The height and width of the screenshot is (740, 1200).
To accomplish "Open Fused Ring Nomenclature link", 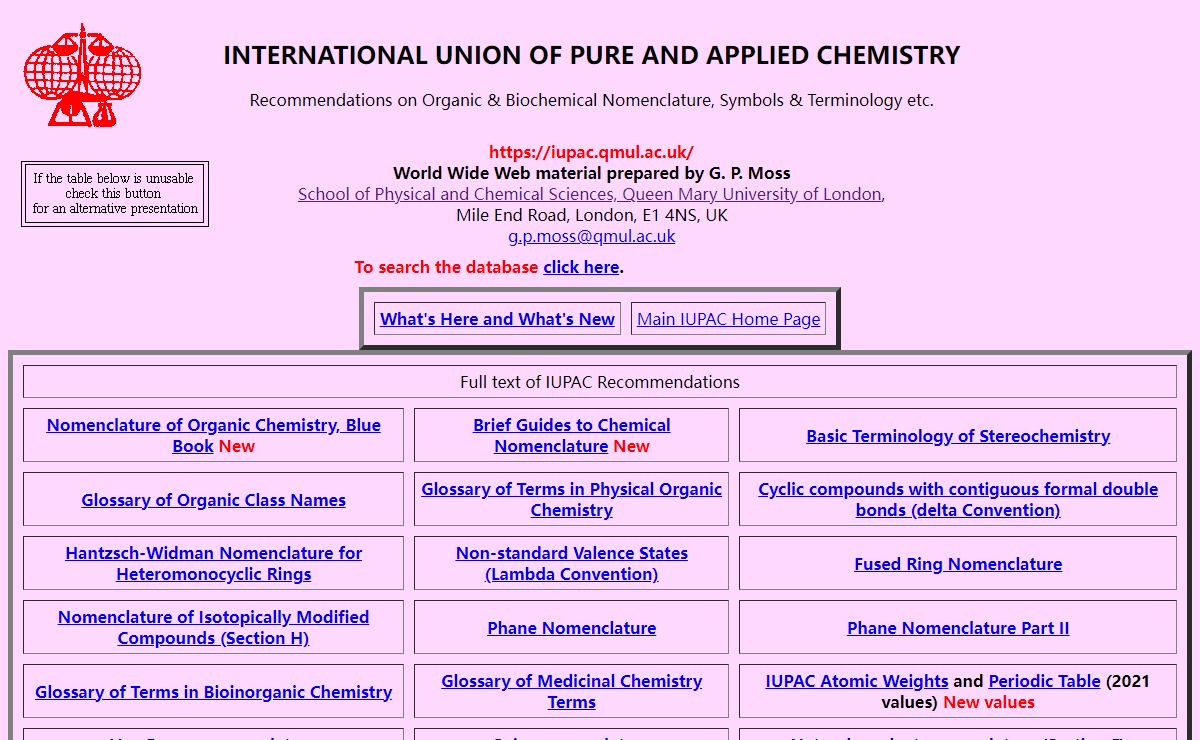I will 958,564.
